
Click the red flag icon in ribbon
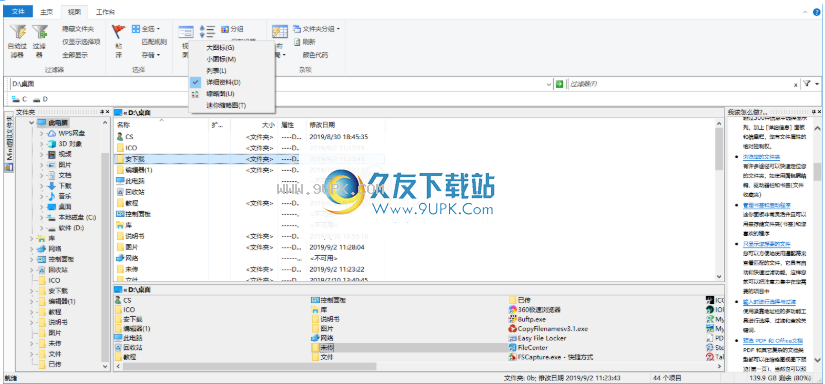pyautogui.click(x=119, y=32)
